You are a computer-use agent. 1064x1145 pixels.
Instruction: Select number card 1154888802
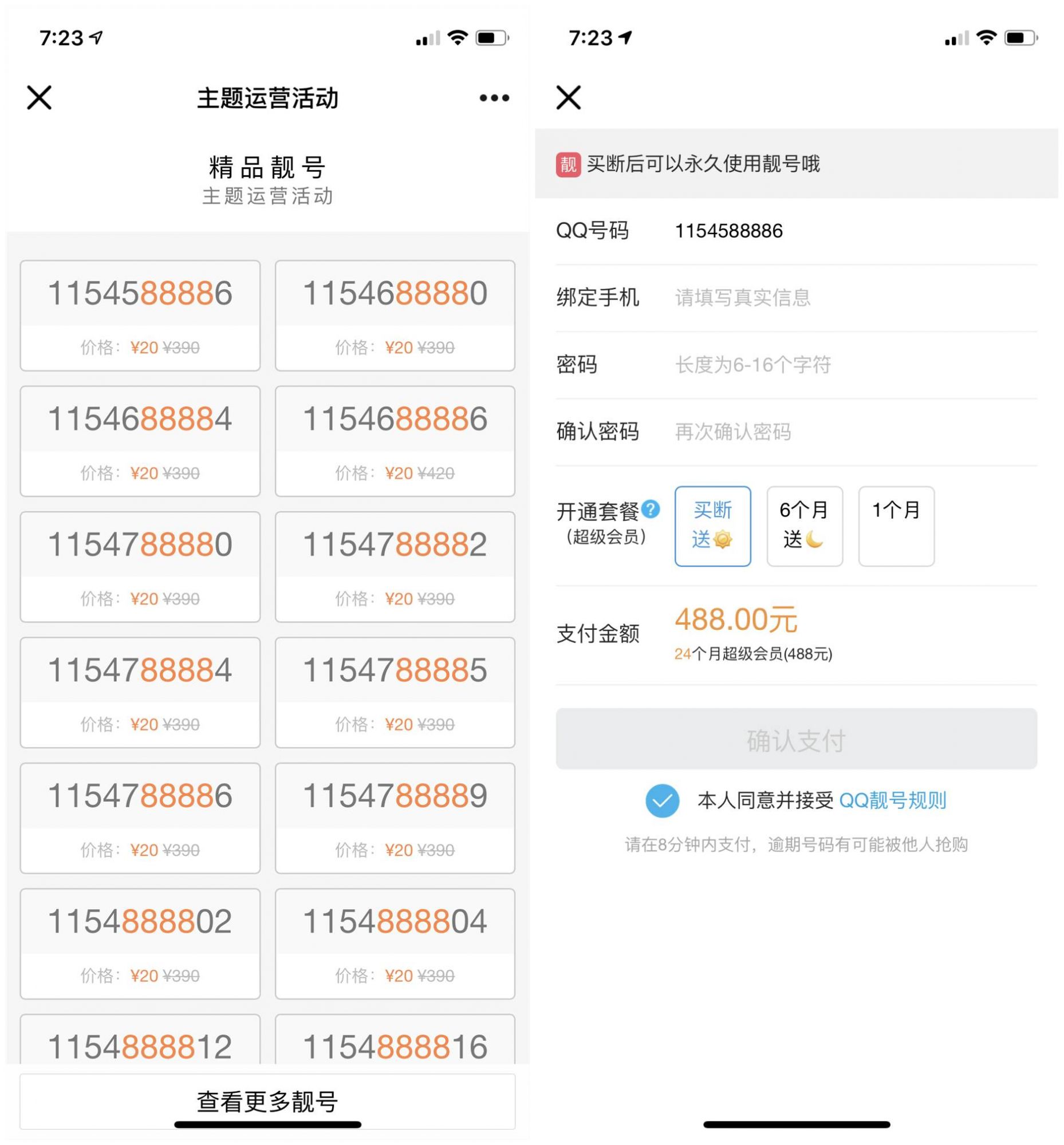point(140,943)
